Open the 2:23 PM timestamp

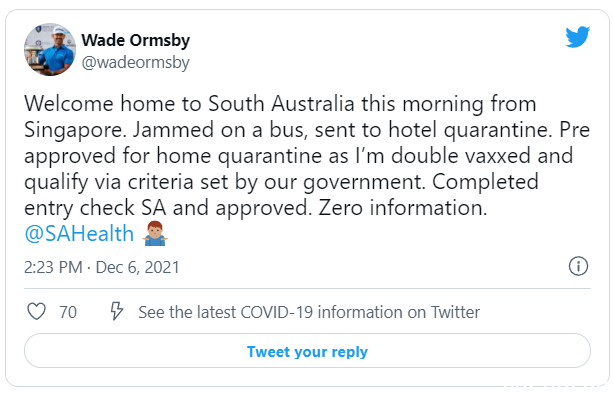tap(53, 267)
